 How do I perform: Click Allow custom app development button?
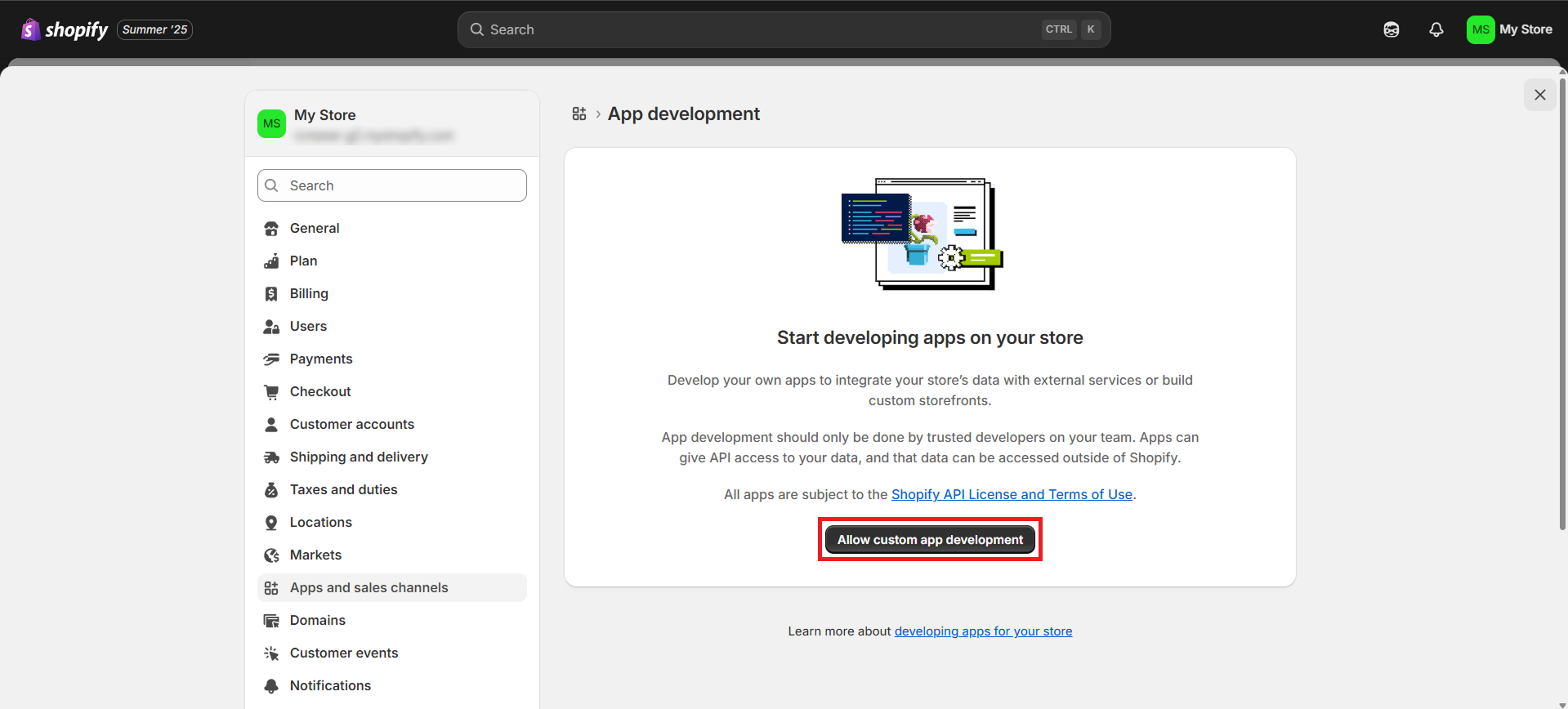pos(930,540)
